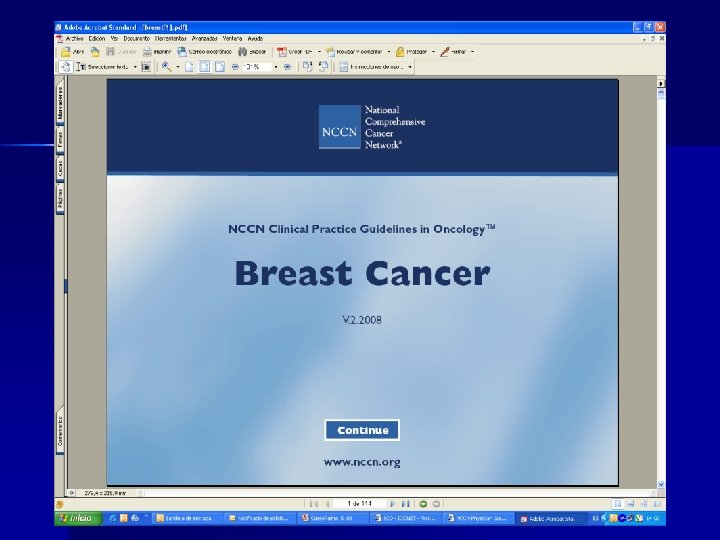Open the Proteger dropdown arrow
This screenshot has height=540, width=720.
(433, 52)
